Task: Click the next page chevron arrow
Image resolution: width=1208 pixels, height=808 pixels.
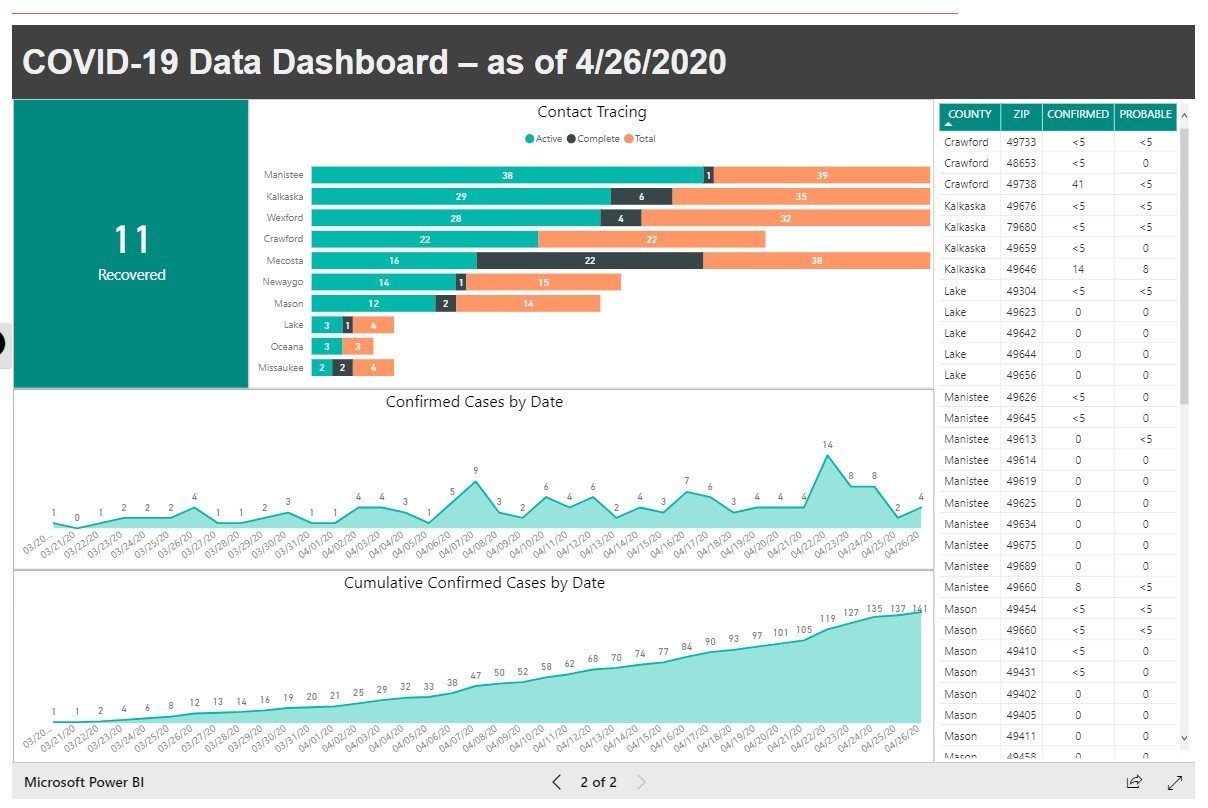Action: (641, 783)
